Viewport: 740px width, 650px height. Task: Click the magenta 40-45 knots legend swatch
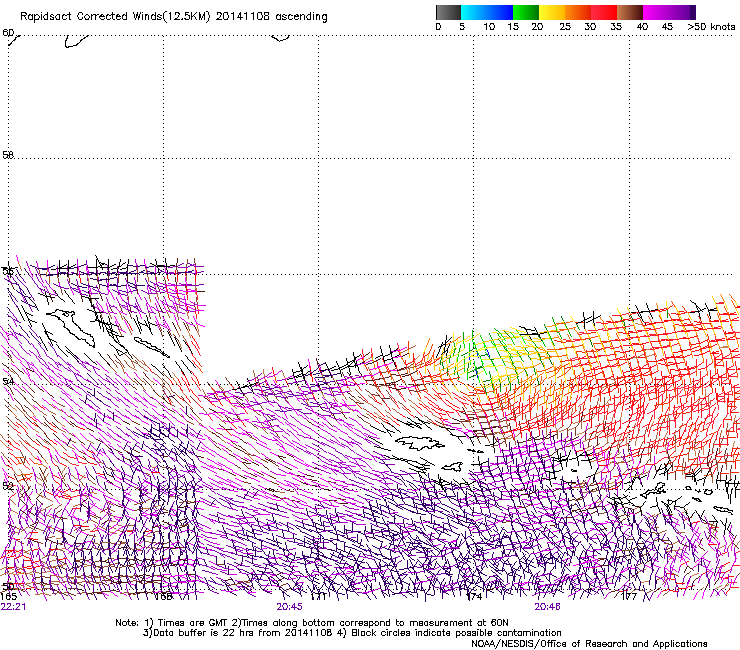(x=656, y=12)
